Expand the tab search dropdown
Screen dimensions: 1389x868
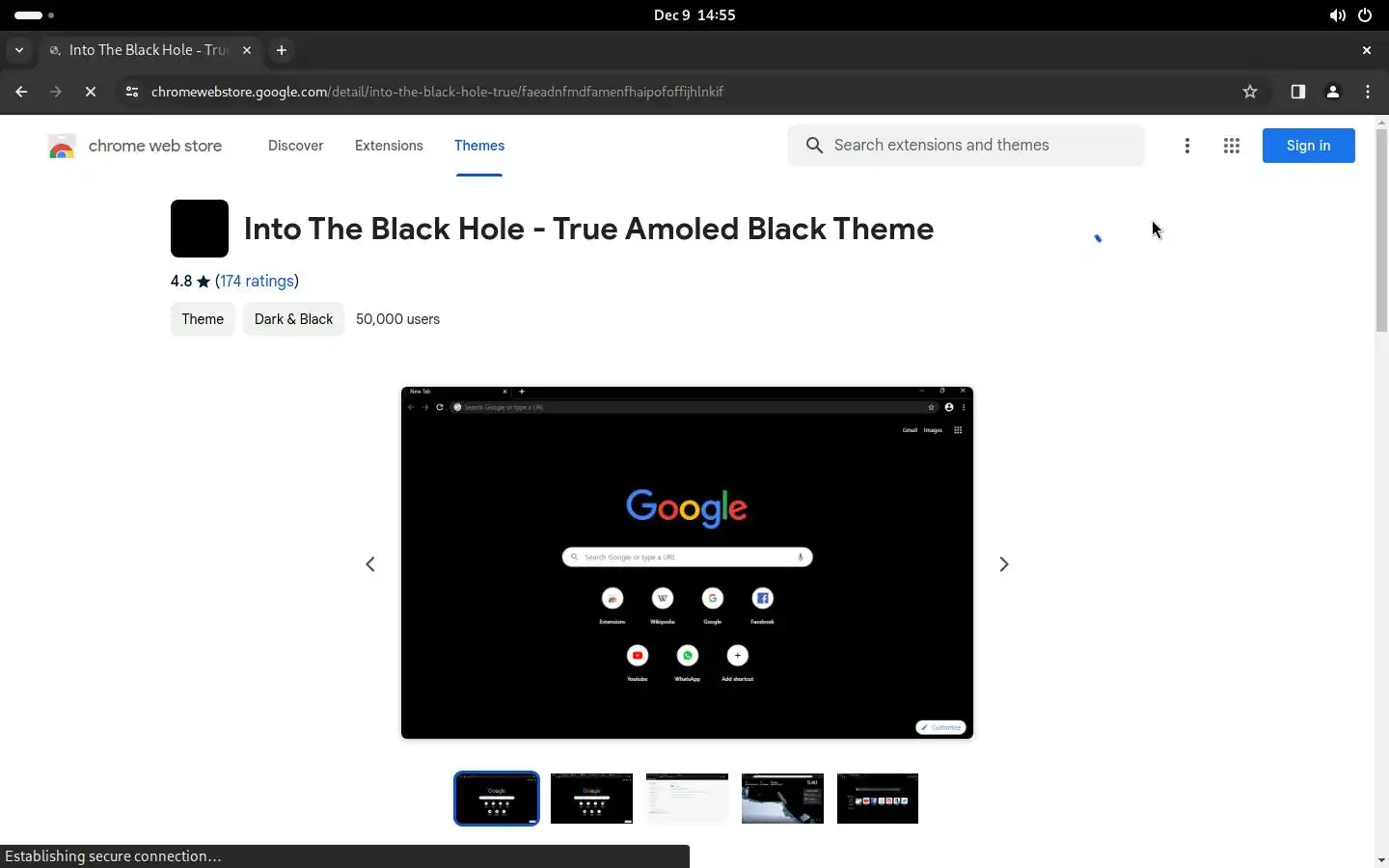click(19, 50)
